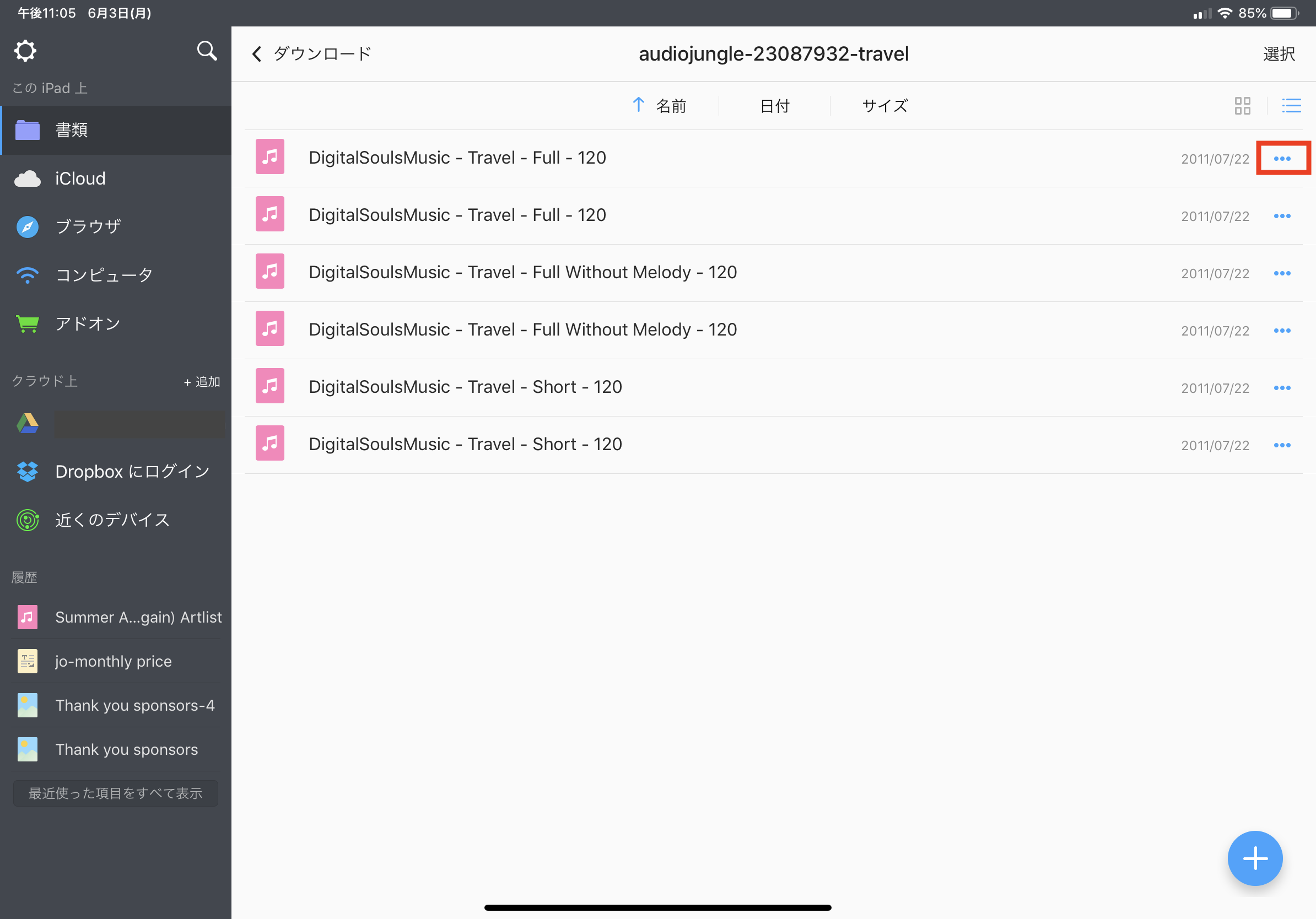Open the settings gear icon
Viewport: 1316px width, 919px height.
[x=25, y=51]
